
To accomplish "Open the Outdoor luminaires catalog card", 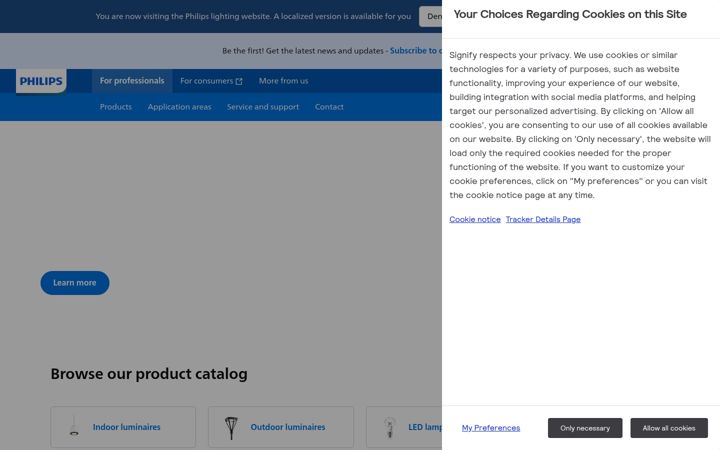I will [281, 427].
